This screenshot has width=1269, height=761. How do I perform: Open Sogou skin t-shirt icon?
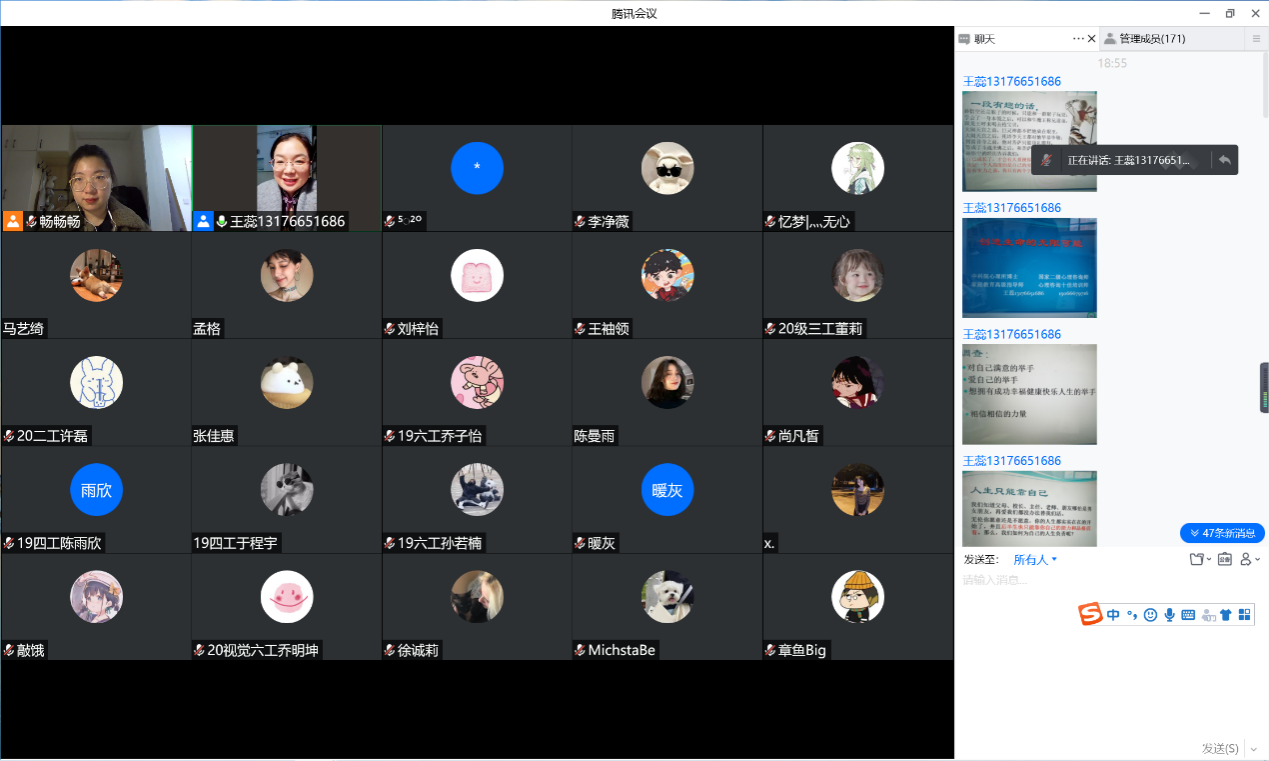coord(1225,615)
